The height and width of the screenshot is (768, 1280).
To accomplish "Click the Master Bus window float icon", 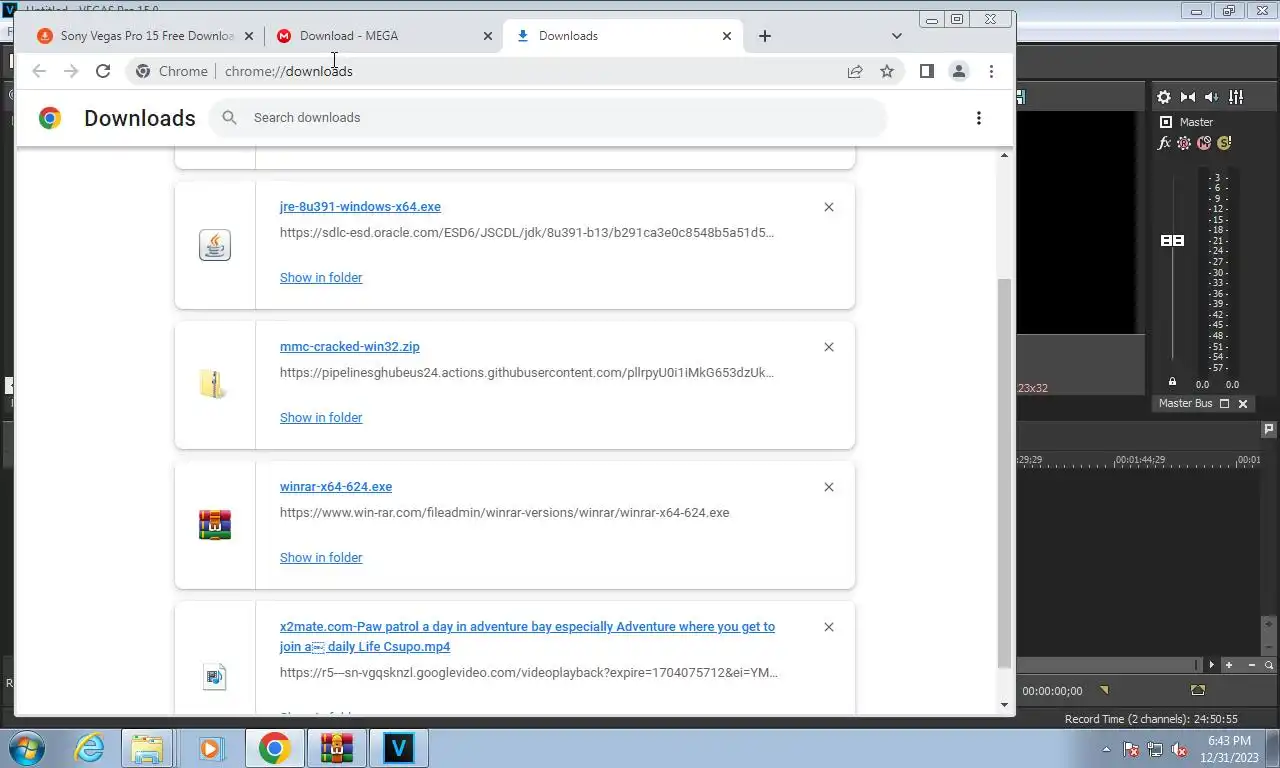I will (1224, 404).
